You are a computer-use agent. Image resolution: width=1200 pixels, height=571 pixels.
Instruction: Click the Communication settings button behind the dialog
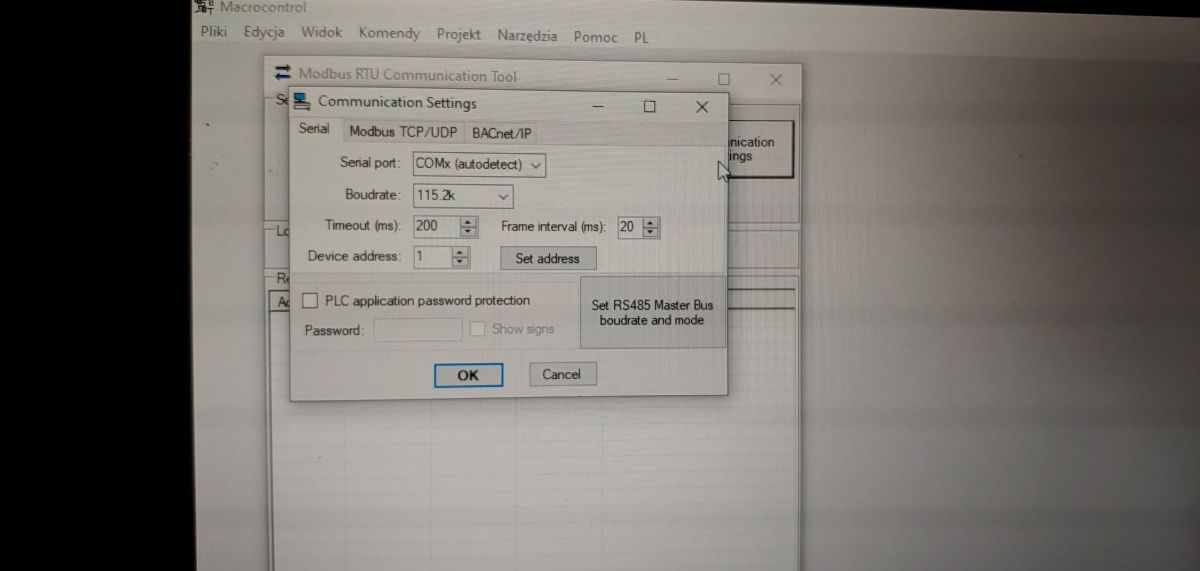tap(760, 150)
